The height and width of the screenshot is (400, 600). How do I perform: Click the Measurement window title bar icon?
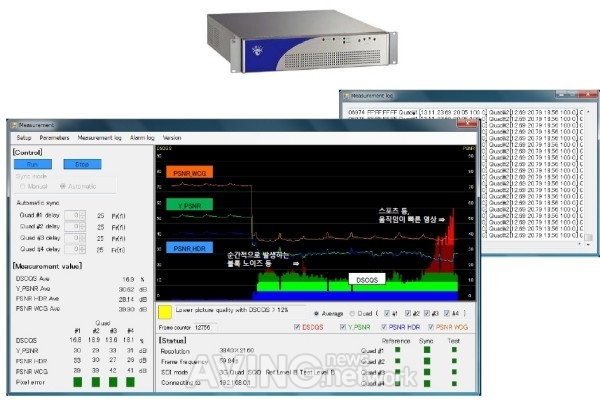pos(14,125)
